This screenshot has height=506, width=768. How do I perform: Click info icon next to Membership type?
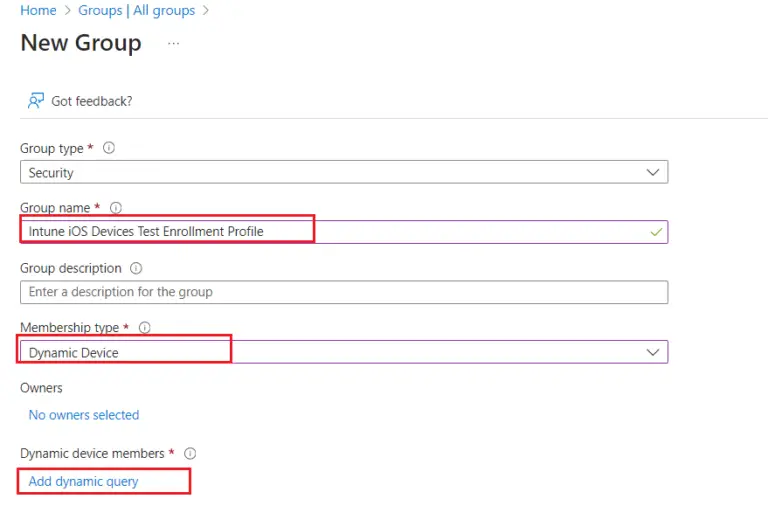(144, 328)
